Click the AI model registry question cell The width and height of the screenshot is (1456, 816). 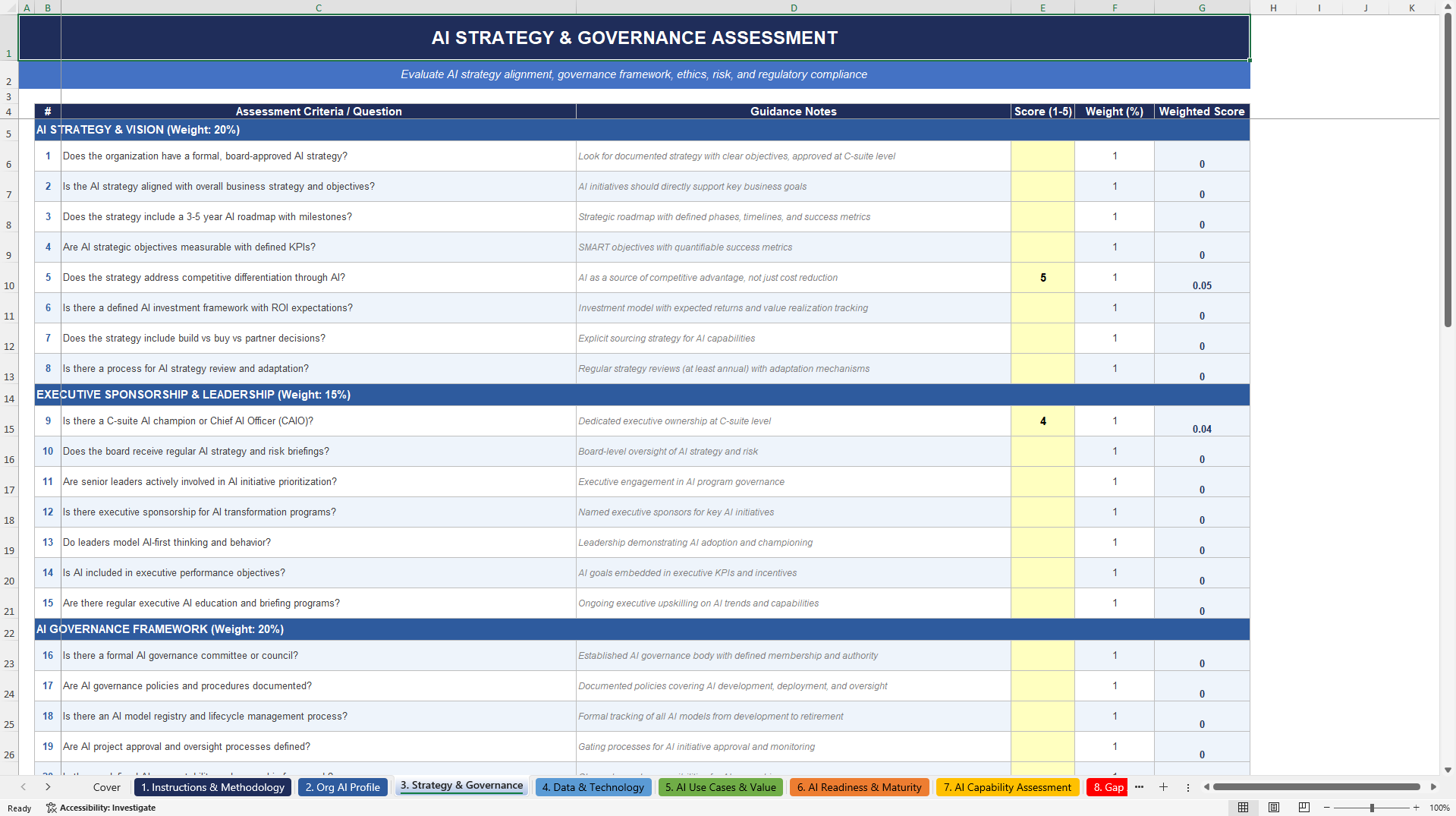click(319, 717)
